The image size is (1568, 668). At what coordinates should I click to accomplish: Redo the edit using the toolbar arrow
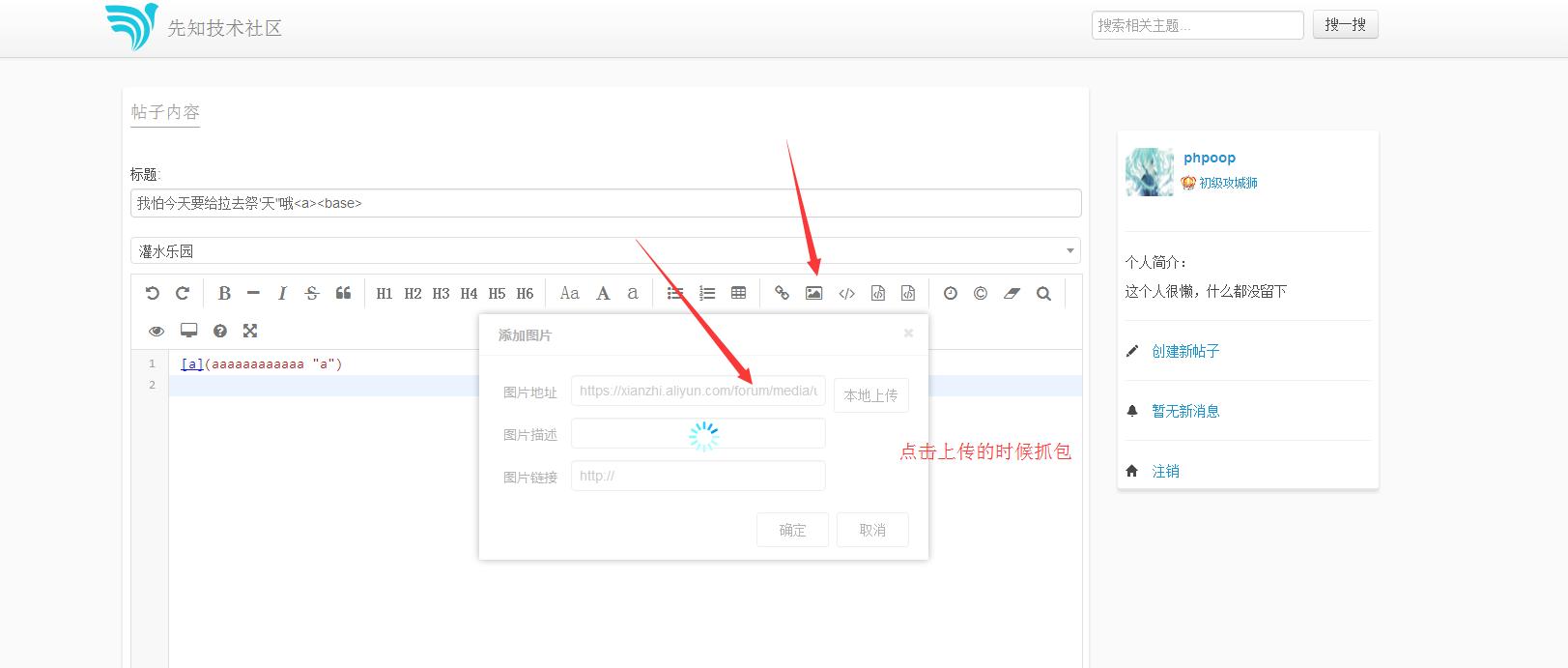(183, 293)
